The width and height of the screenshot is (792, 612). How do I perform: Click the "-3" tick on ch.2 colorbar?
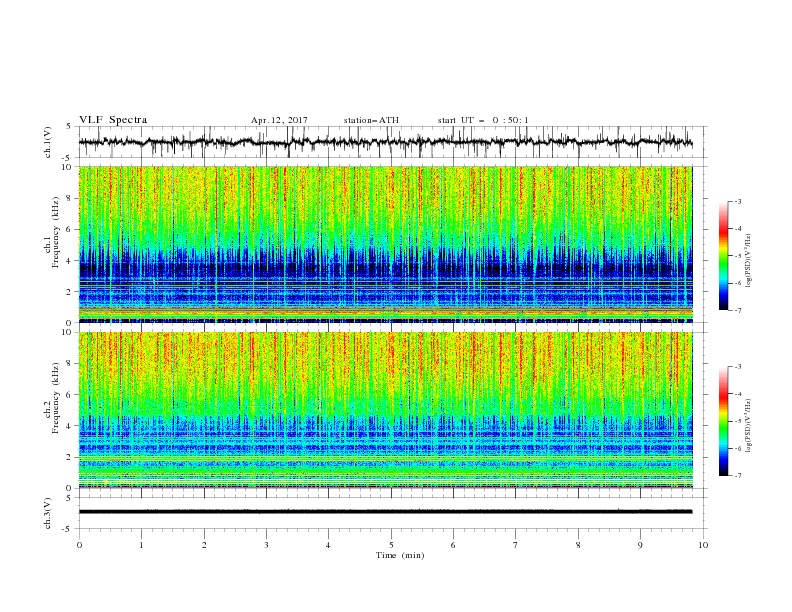point(738,367)
